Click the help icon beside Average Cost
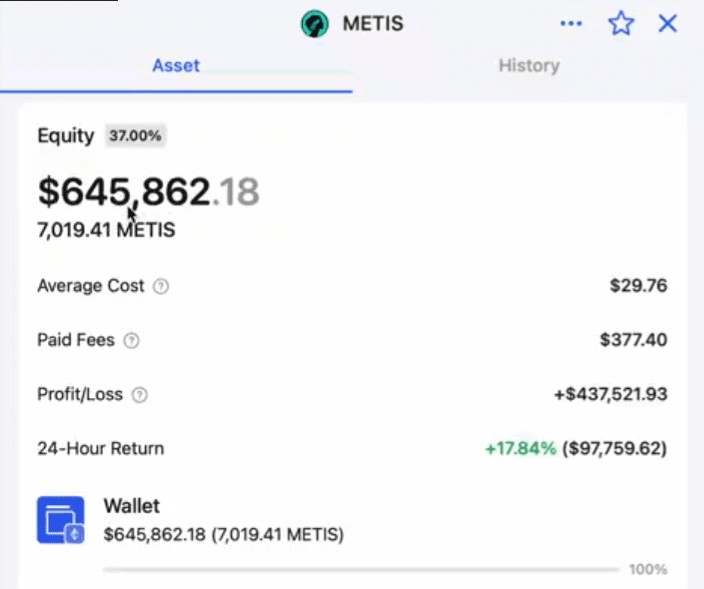Image resolution: width=704 pixels, height=589 pixels. pyautogui.click(x=161, y=287)
